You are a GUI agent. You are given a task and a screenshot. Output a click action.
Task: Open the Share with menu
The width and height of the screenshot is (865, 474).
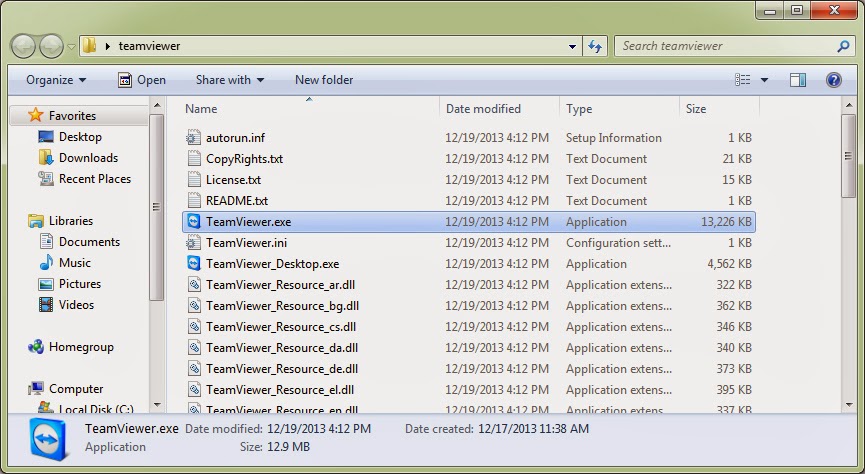(230, 80)
